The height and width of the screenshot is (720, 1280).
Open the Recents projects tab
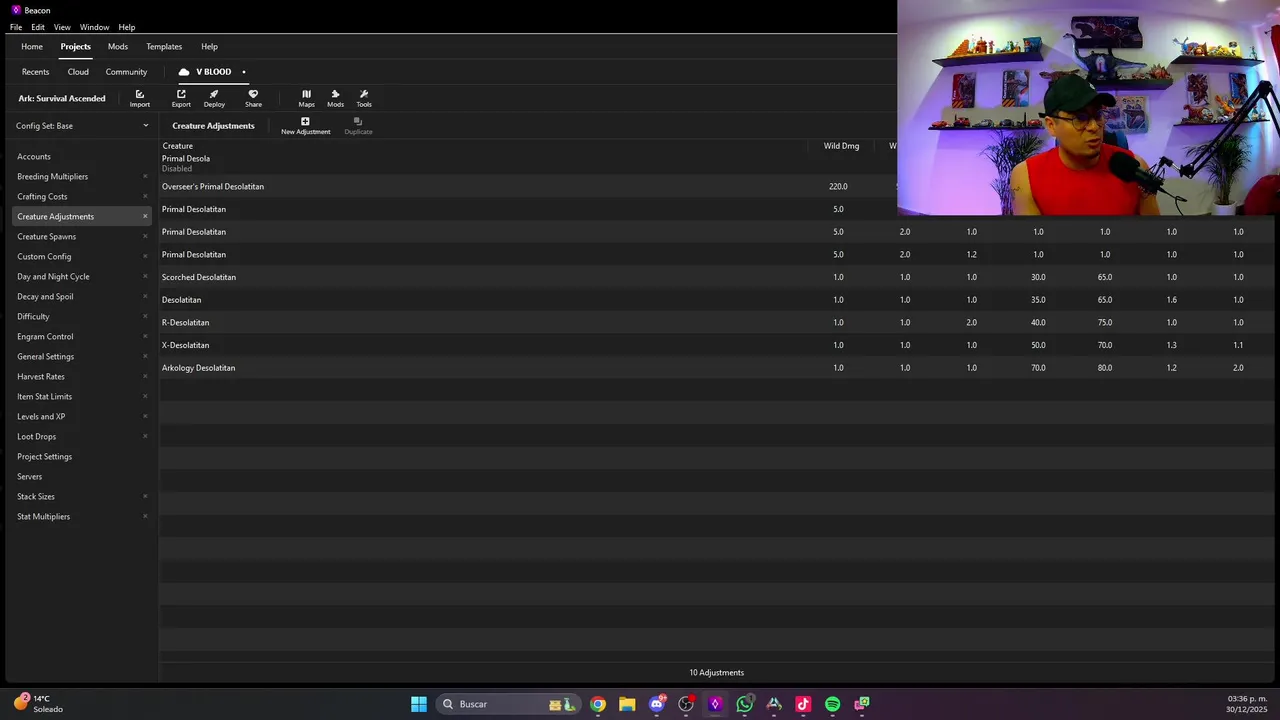(x=35, y=72)
